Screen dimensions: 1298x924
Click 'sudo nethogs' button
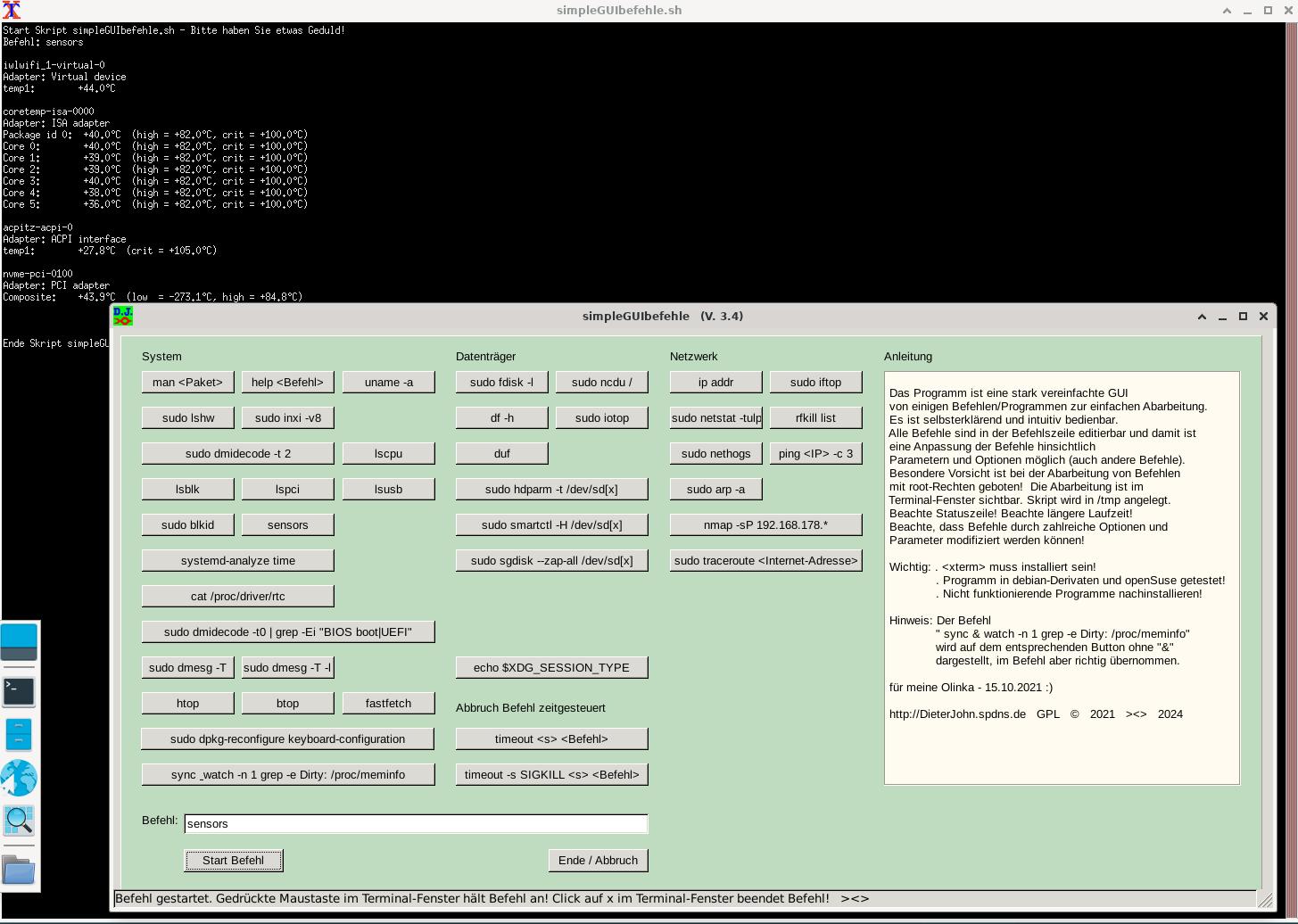pyautogui.click(x=716, y=453)
